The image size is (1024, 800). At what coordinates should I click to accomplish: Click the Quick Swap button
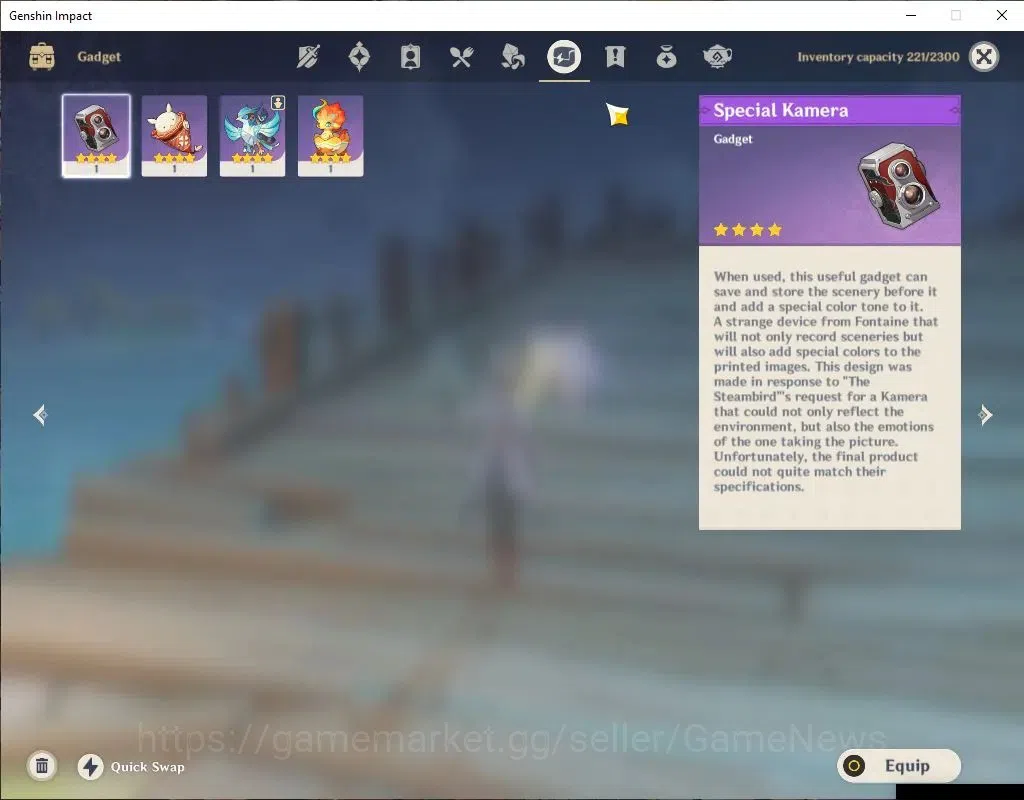tap(131, 767)
